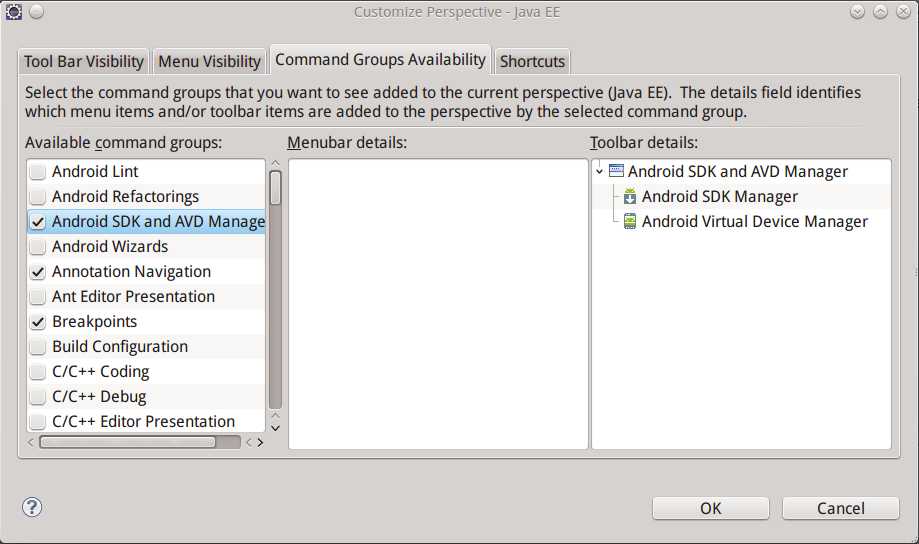Enable the C/C++ Coding checkbox
Screen dimensions: 919x544
coord(38,372)
